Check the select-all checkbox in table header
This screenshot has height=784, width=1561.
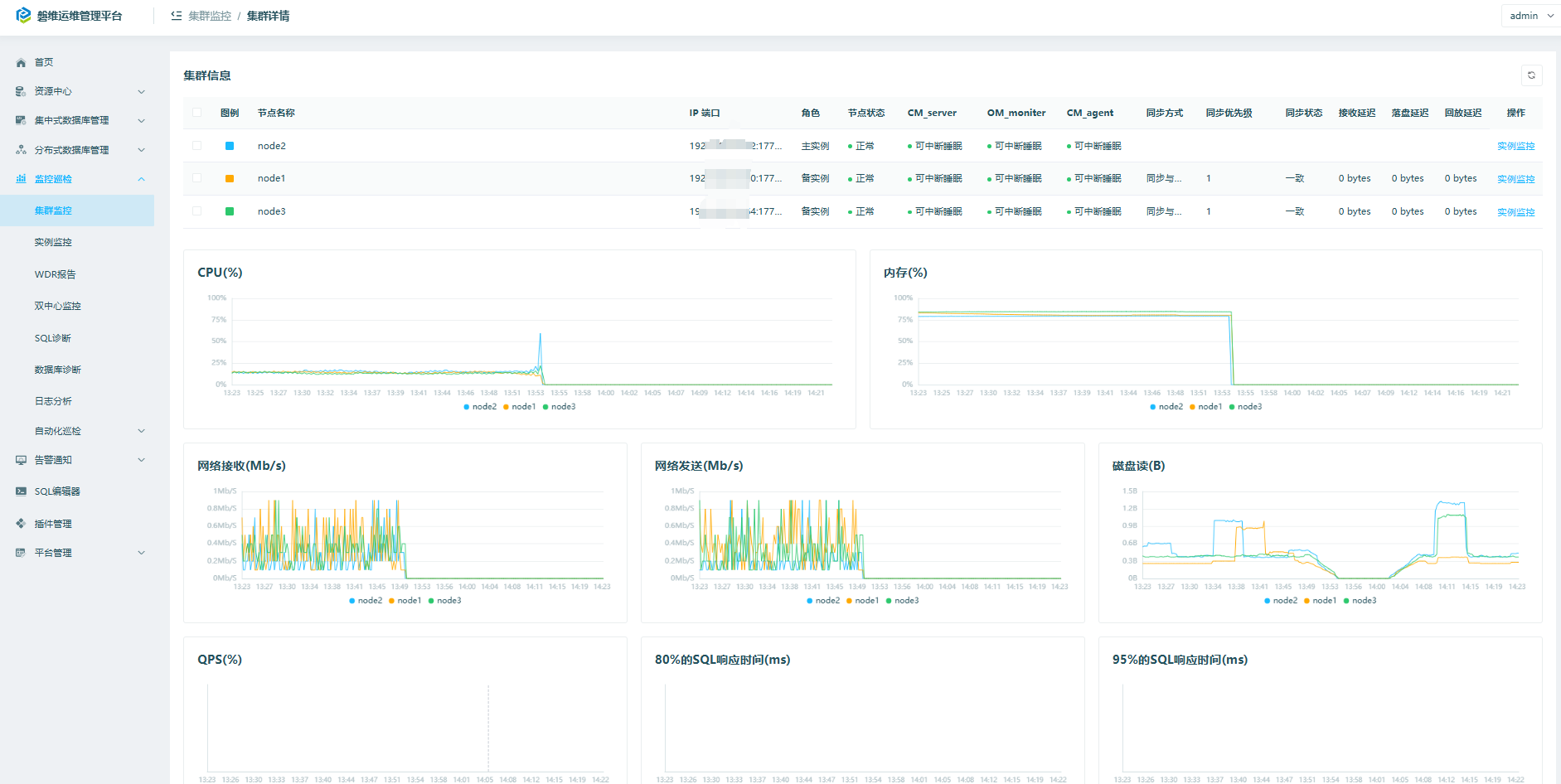coord(196,113)
